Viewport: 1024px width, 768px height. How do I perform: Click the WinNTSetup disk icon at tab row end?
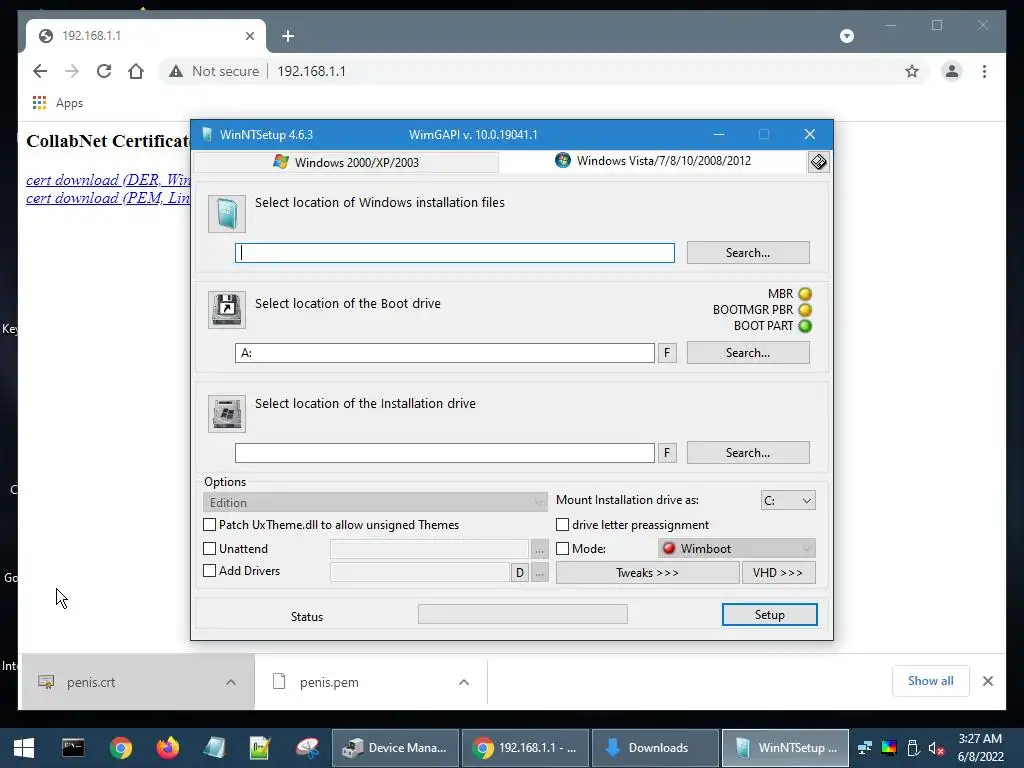pos(818,162)
